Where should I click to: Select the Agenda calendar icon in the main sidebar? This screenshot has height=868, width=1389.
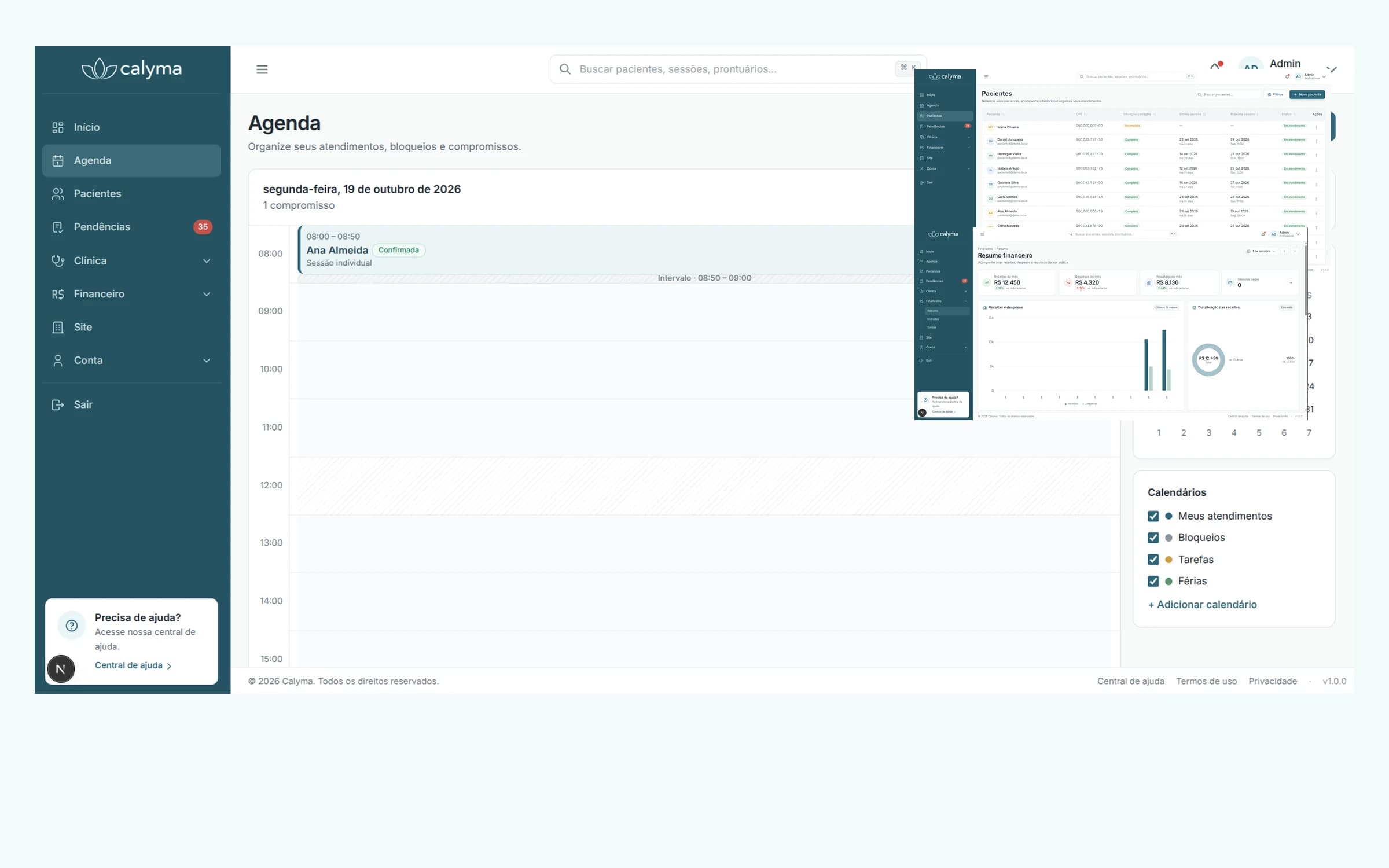click(x=58, y=160)
